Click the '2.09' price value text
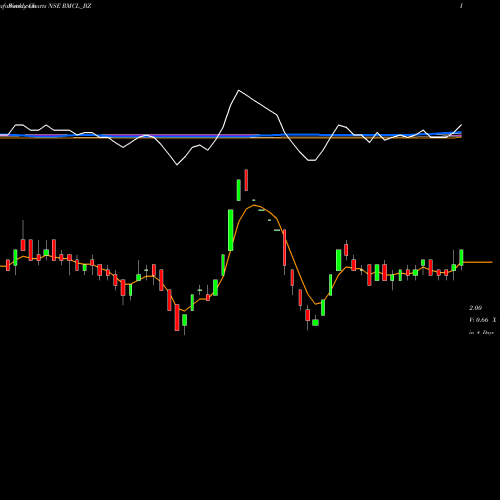This screenshot has height=500, width=500. coord(475,308)
